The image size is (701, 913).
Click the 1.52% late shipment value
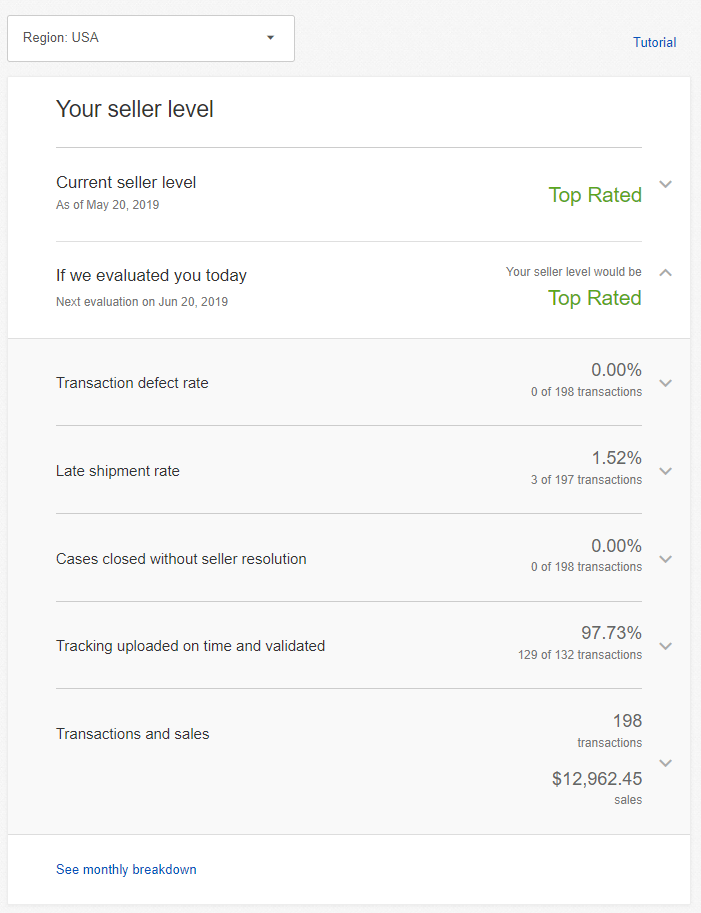point(616,458)
